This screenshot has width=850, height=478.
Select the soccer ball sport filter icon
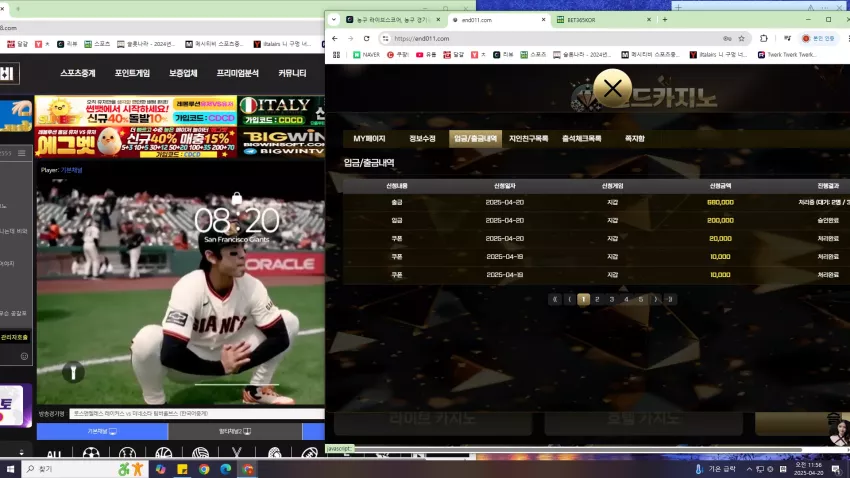pos(91,453)
